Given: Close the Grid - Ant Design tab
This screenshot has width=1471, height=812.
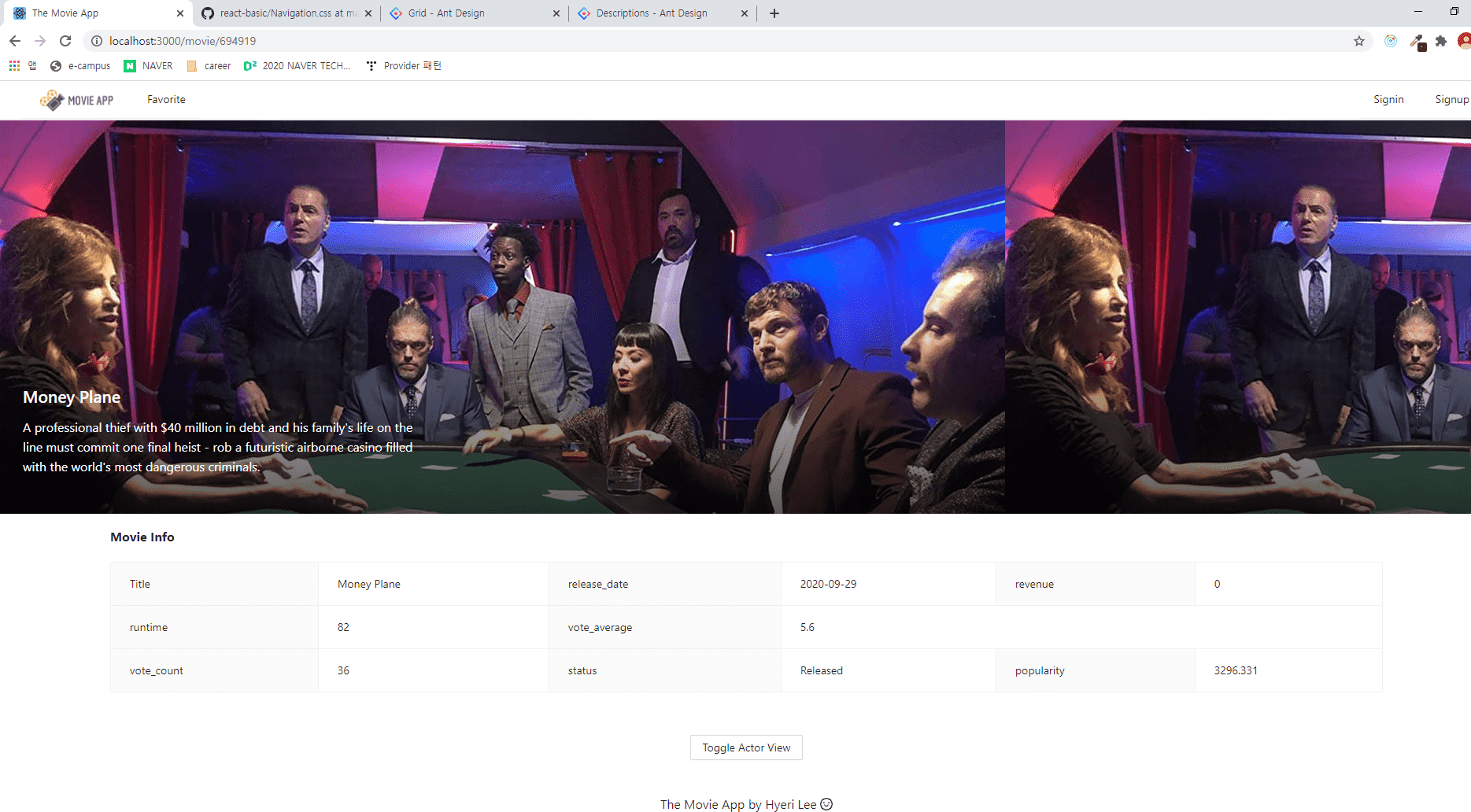Looking at the screenshot, I should [x=556, y=13].
